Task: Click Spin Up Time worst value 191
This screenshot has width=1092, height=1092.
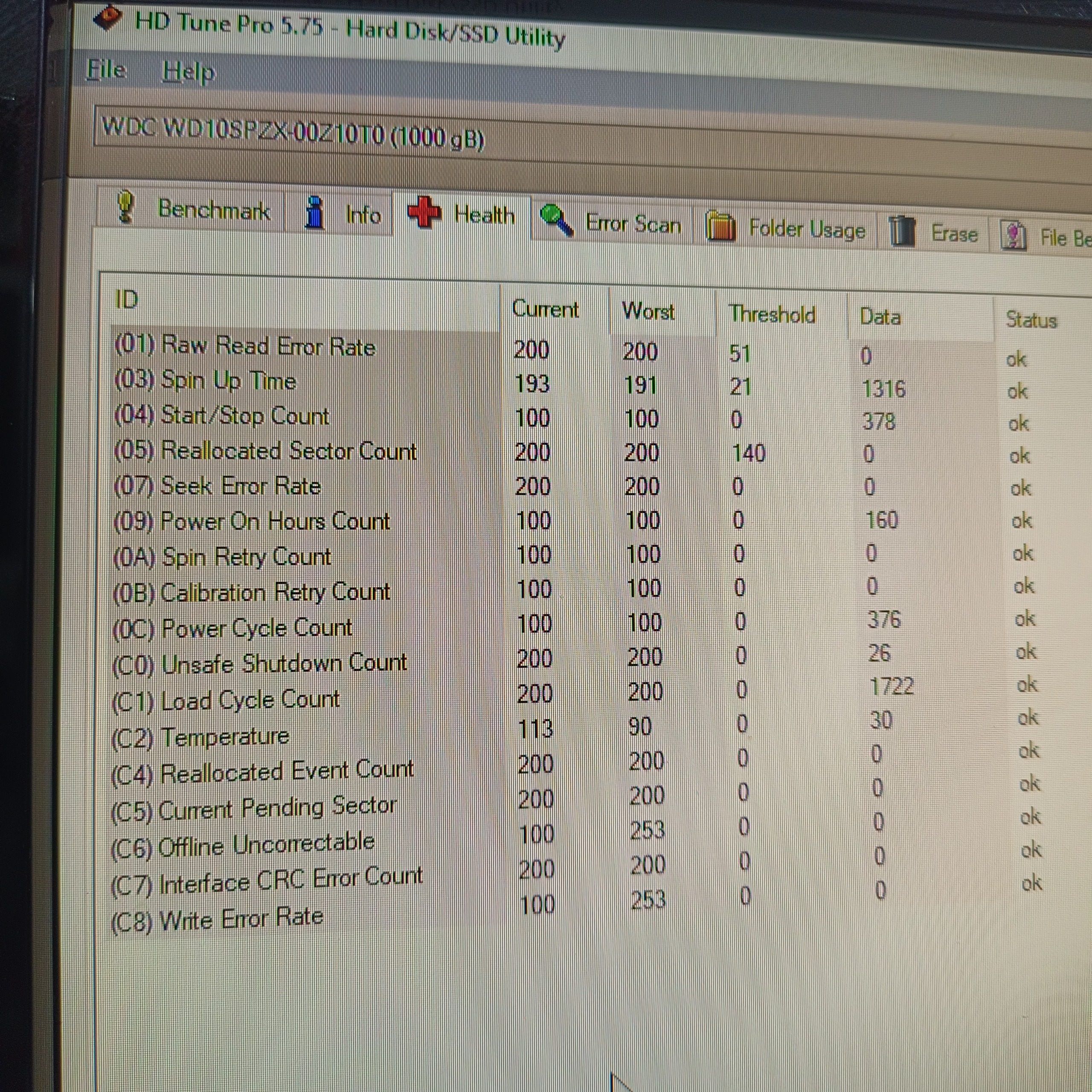Action: pos(640,386)
